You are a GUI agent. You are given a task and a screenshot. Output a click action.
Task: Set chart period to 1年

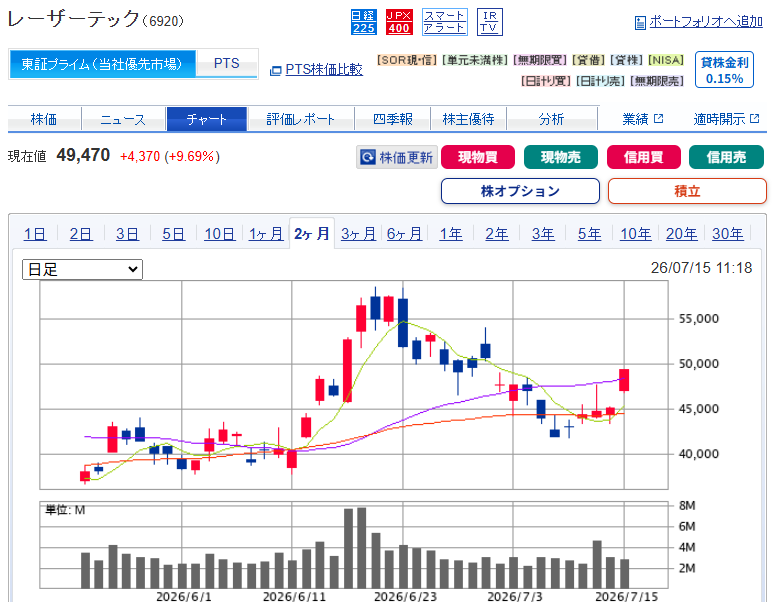[x=450, y=234]
